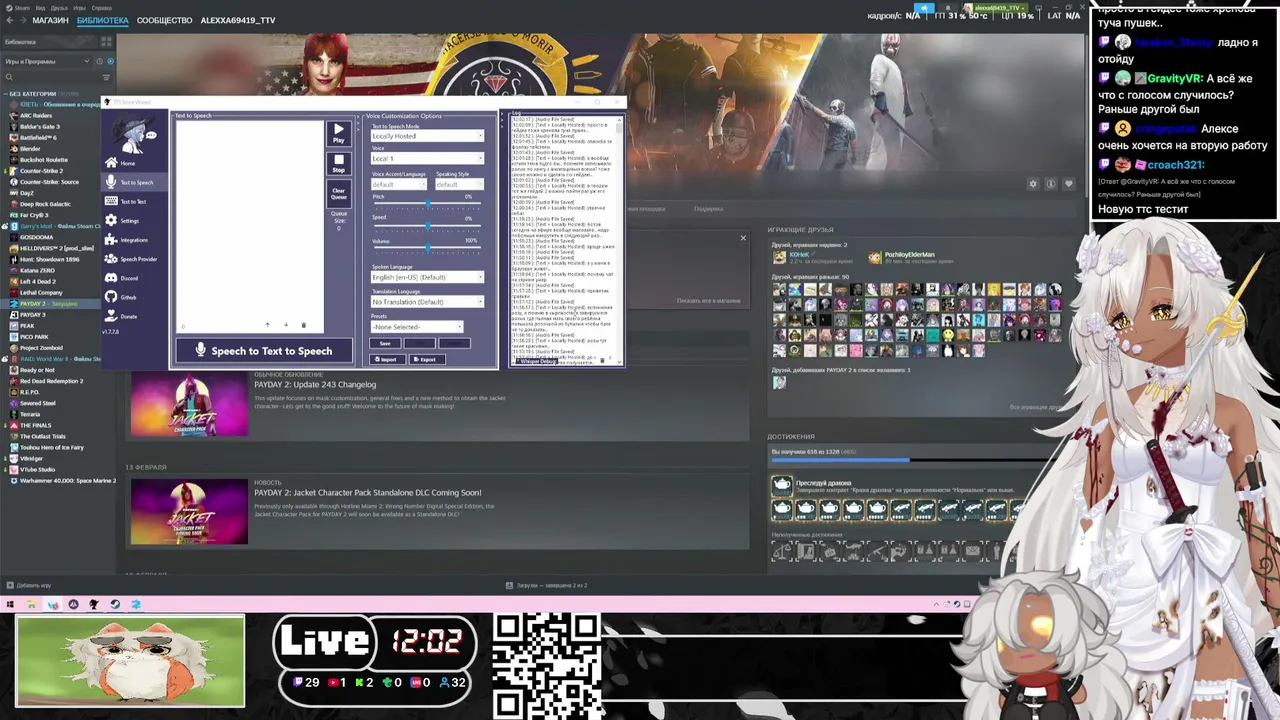This screenshot has width=1280, height=720.
Task: Click PAYDAY 2 info icon
Action: tap(1050, 184)
